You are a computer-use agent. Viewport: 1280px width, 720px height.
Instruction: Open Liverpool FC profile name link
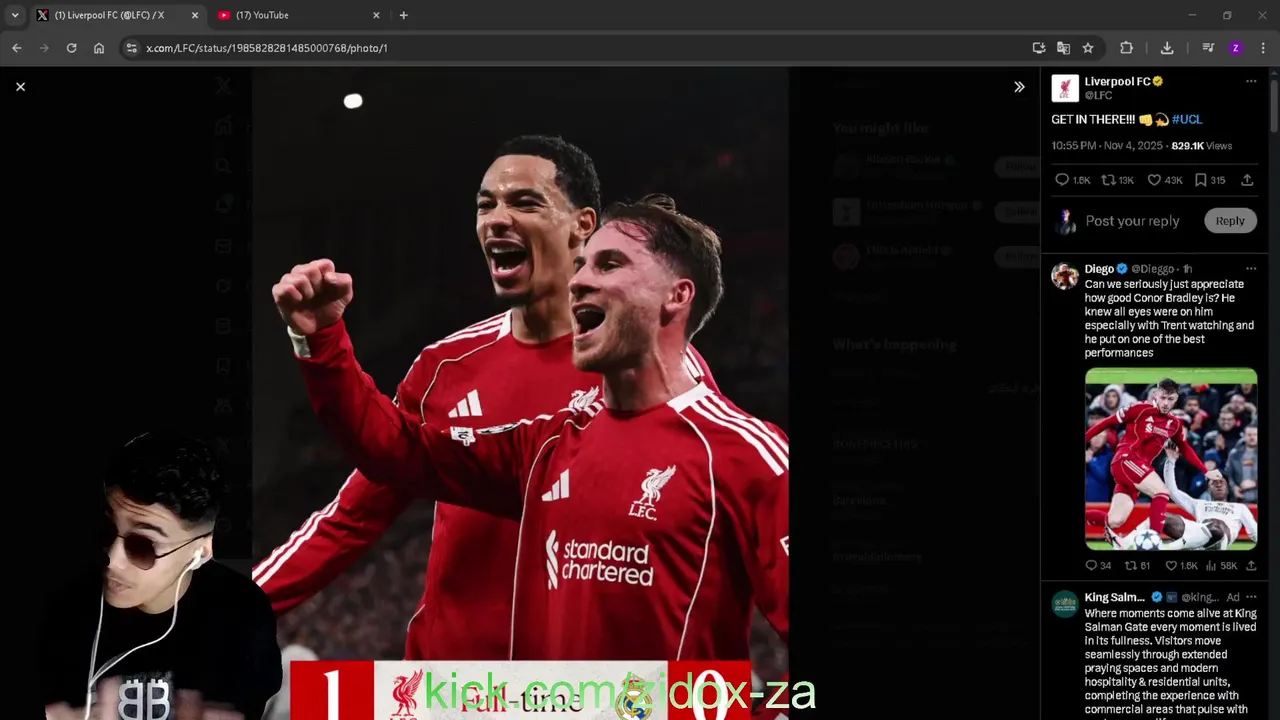click(1117, 81)
